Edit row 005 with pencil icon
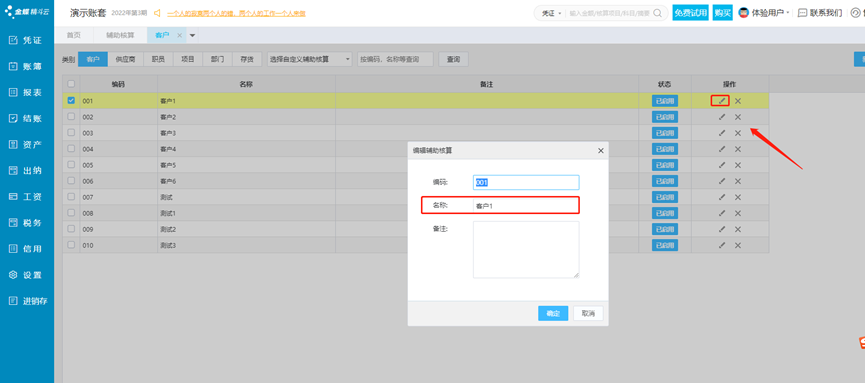Image resolution: width=865 pixels, height=383 pixels. tap(722, 165)
